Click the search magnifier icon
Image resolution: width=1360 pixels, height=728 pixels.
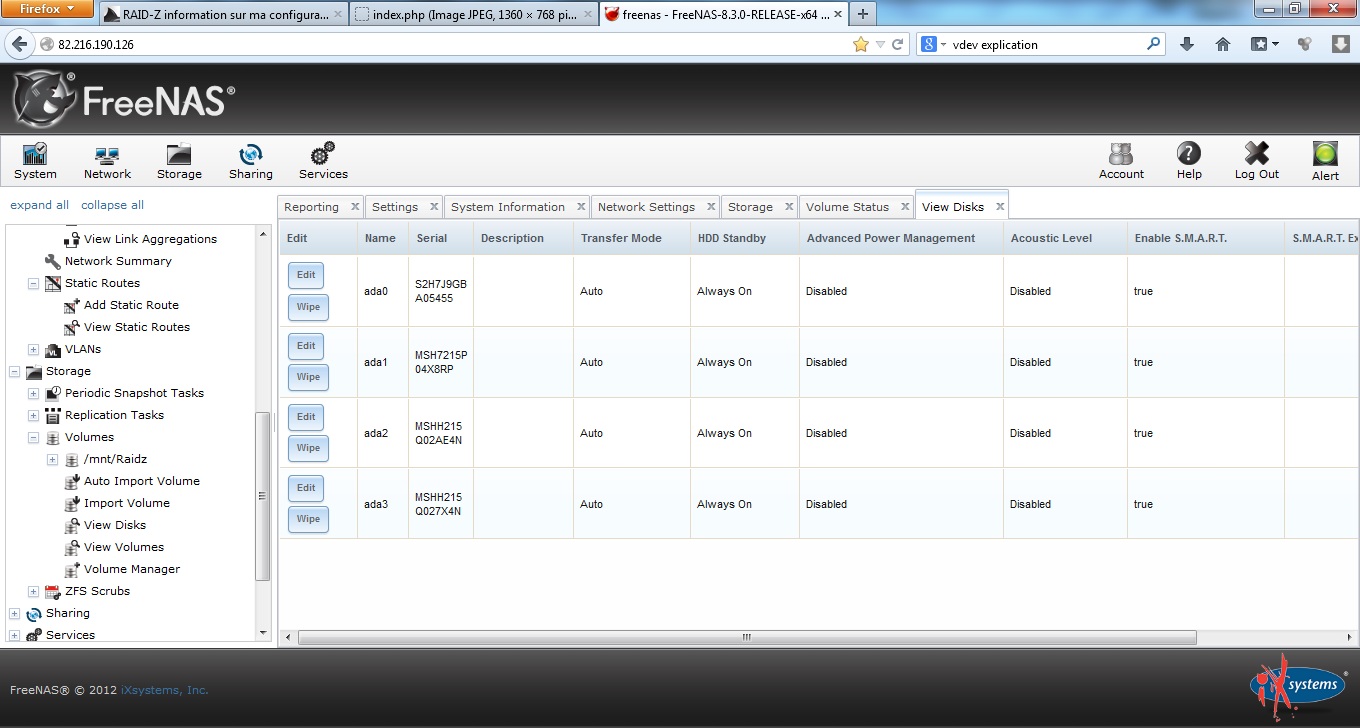(1154, 44)
